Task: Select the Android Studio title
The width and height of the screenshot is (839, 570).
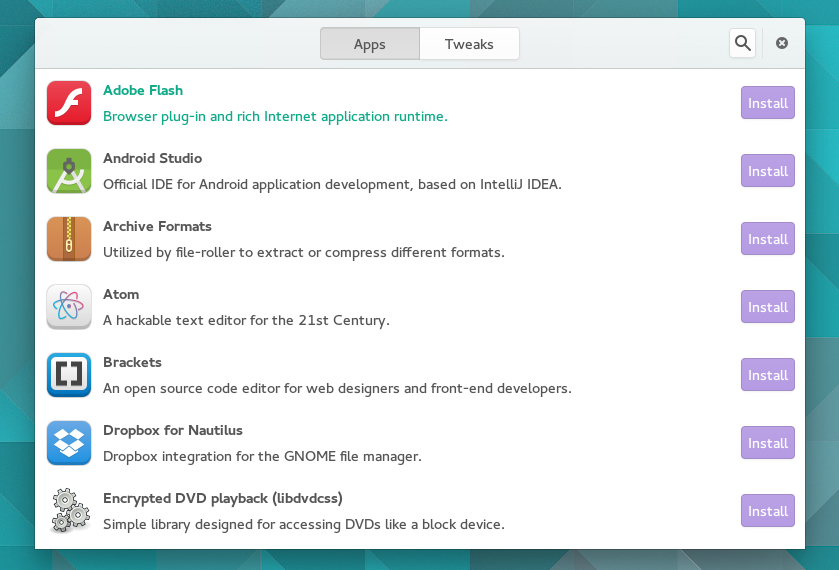Action: [x=152, y=158]
